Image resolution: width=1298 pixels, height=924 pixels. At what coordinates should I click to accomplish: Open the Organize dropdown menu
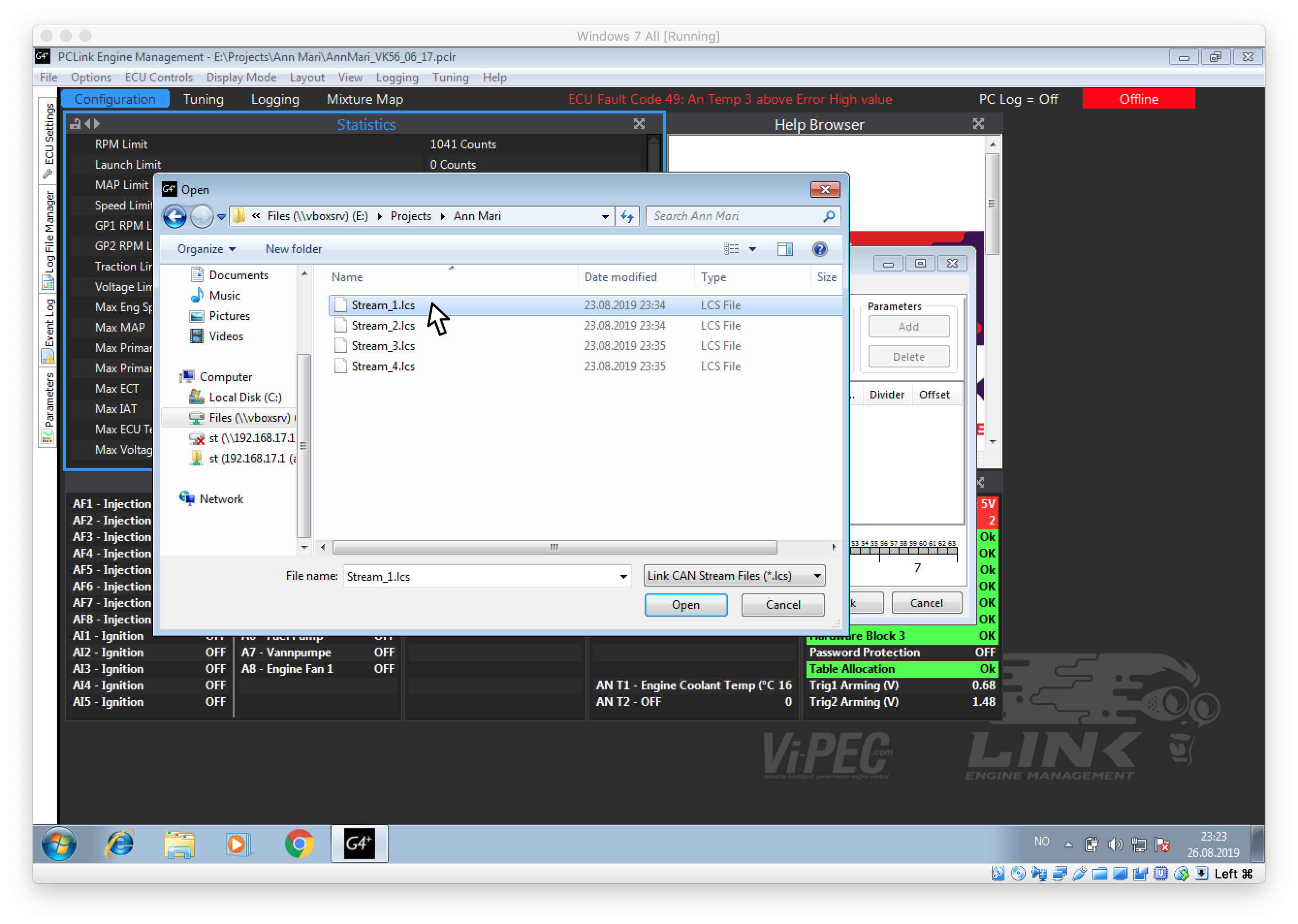click(x=206, y=249)
